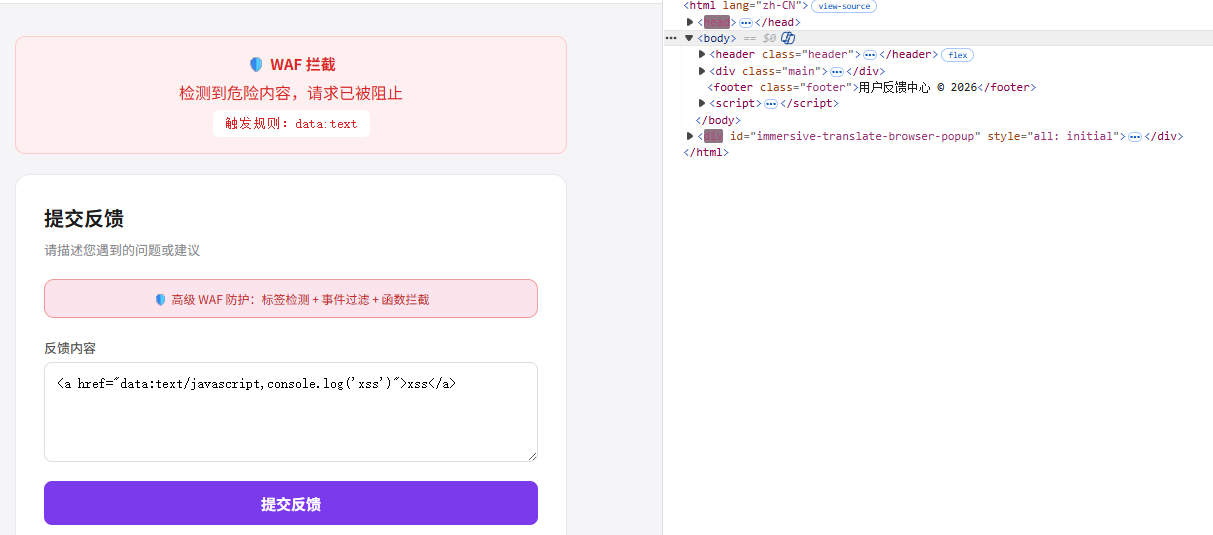Click the 提交反馈 purple submit button
This screenshot has height=535, width=1213.
(291, 503)
